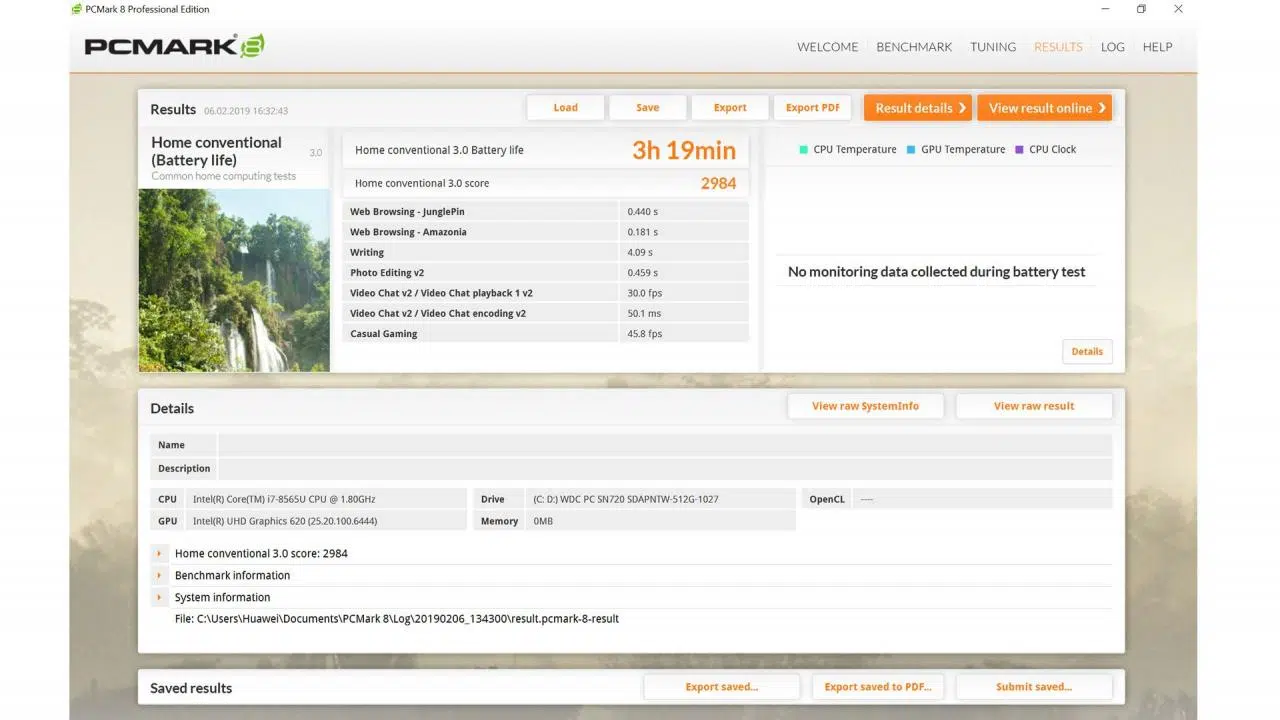Click the CPU Temperature legend swatch
This screenshot has height=720, width=1280.
tap(803, 150)
